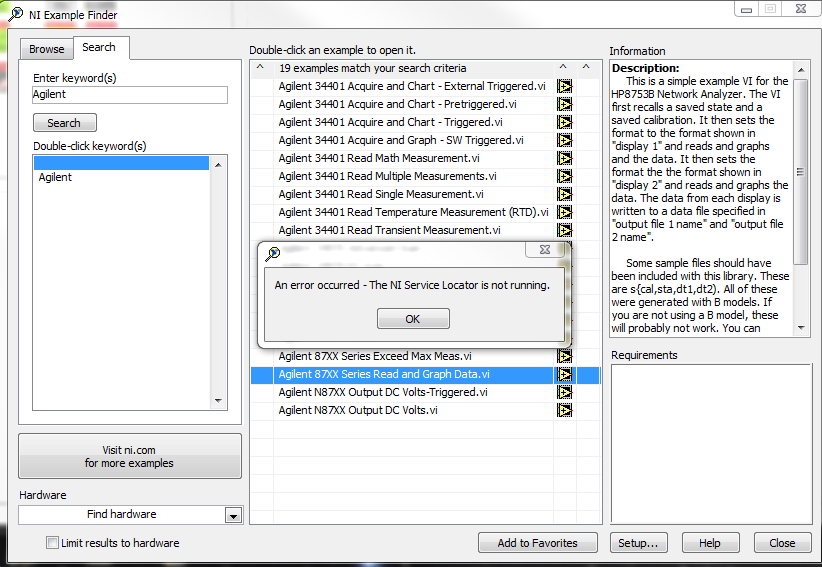Viewport: 822px width, 567px height.
Task: Select Agilent 87XX Series Exceed Max Meas.vi
Action: click(375, 356)
